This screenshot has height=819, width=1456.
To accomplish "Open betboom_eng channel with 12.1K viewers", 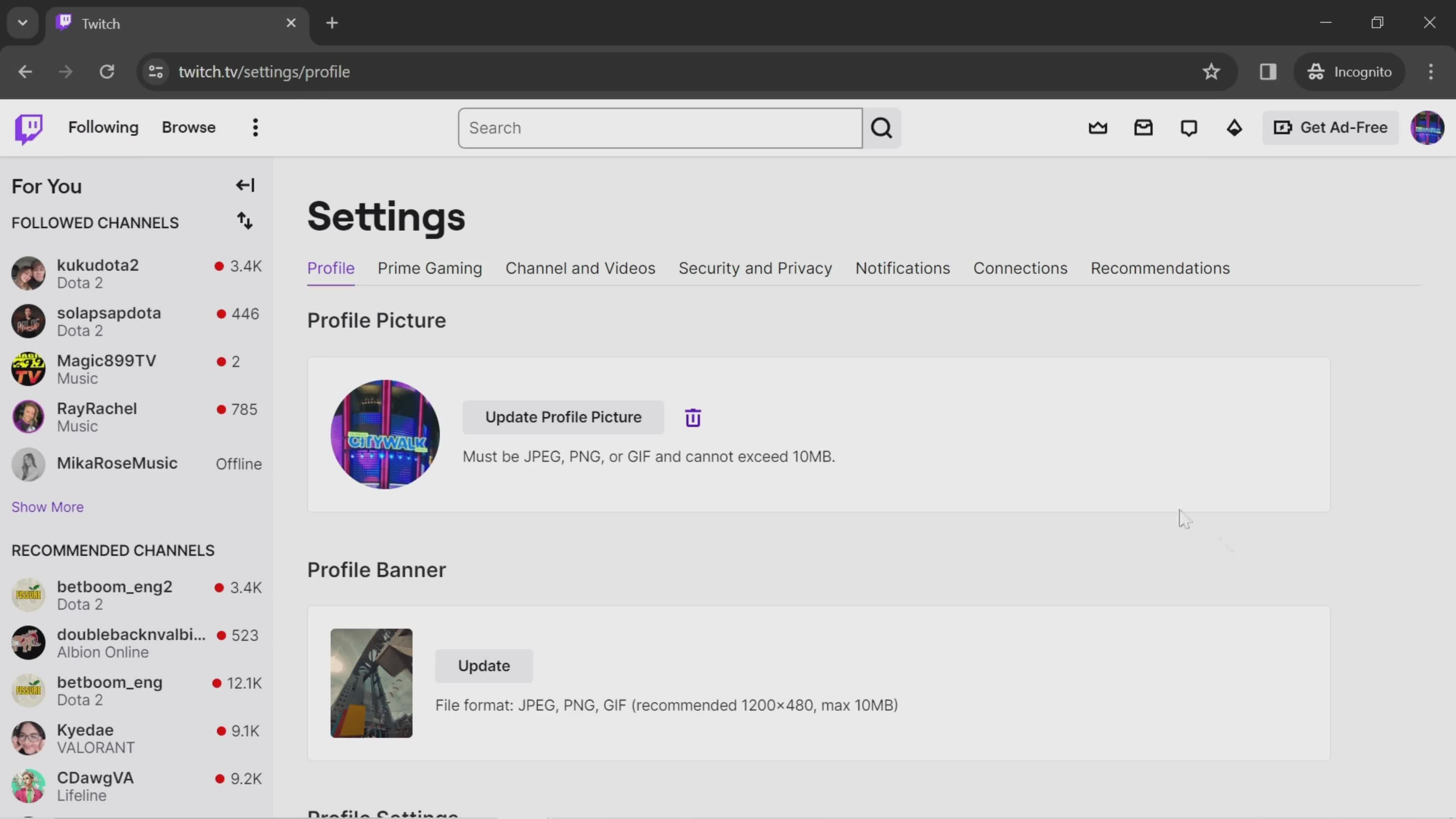I will pyautogui.click(x=136, y=691).
